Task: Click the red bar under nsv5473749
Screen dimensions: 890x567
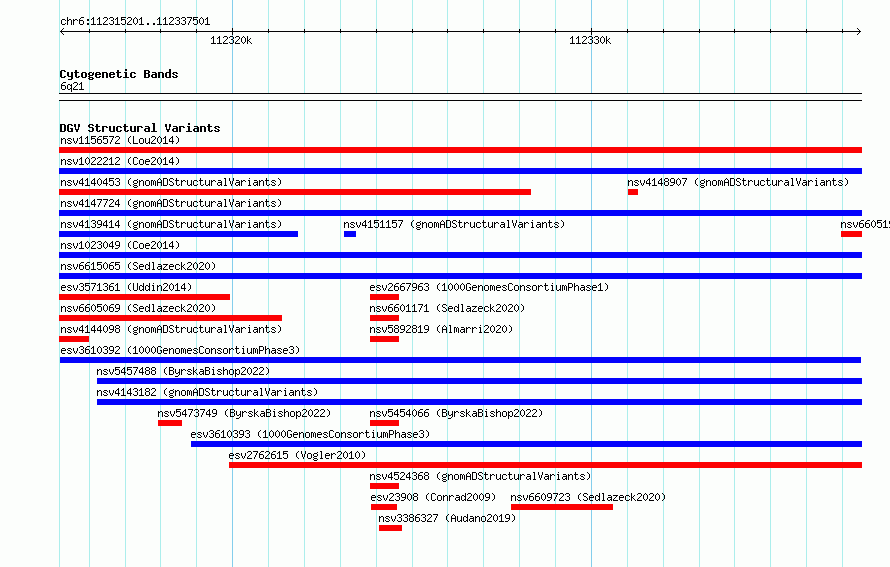Action: tap(170, 423)
